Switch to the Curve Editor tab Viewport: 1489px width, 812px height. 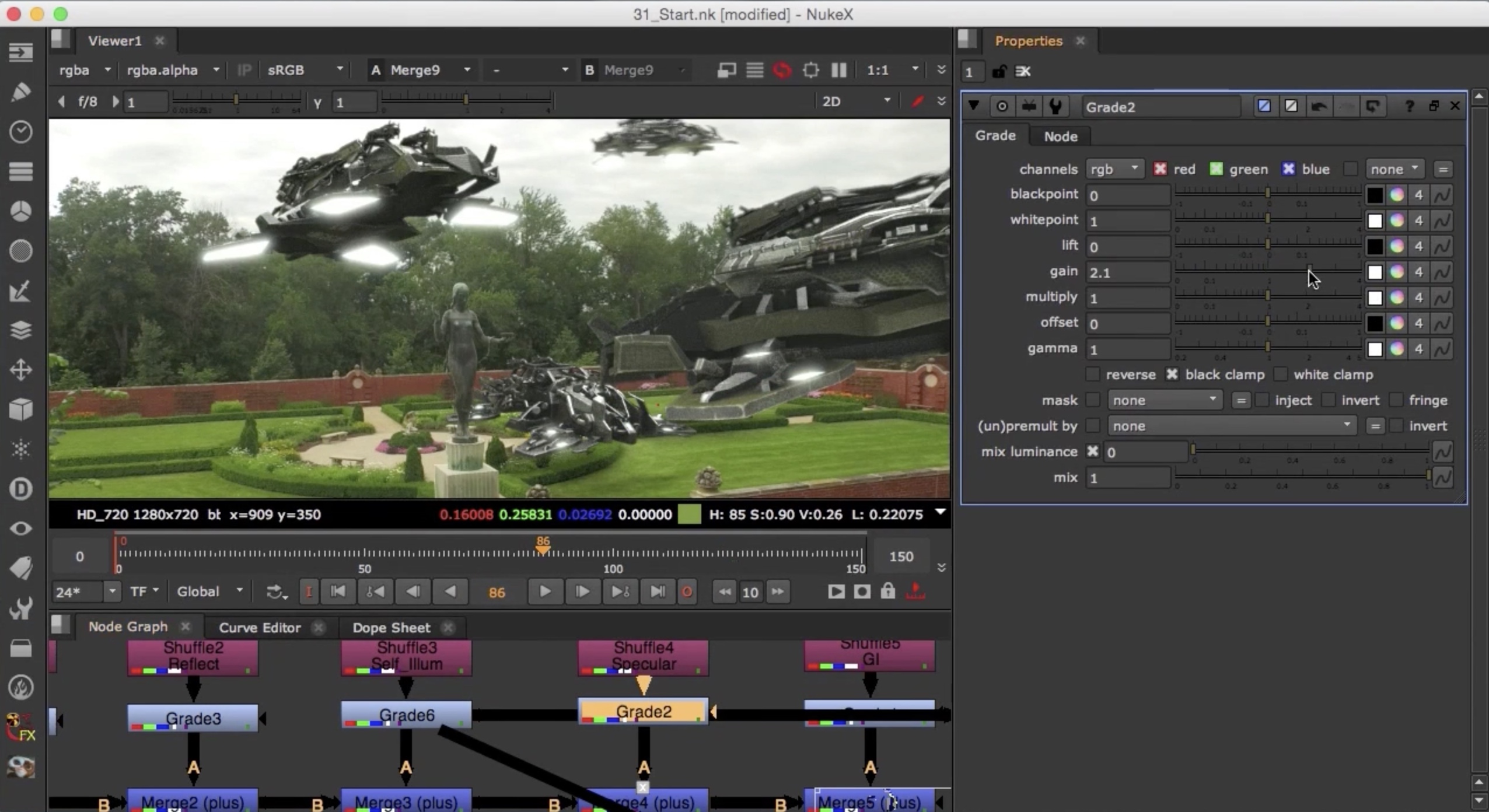(x=260, y=628)
